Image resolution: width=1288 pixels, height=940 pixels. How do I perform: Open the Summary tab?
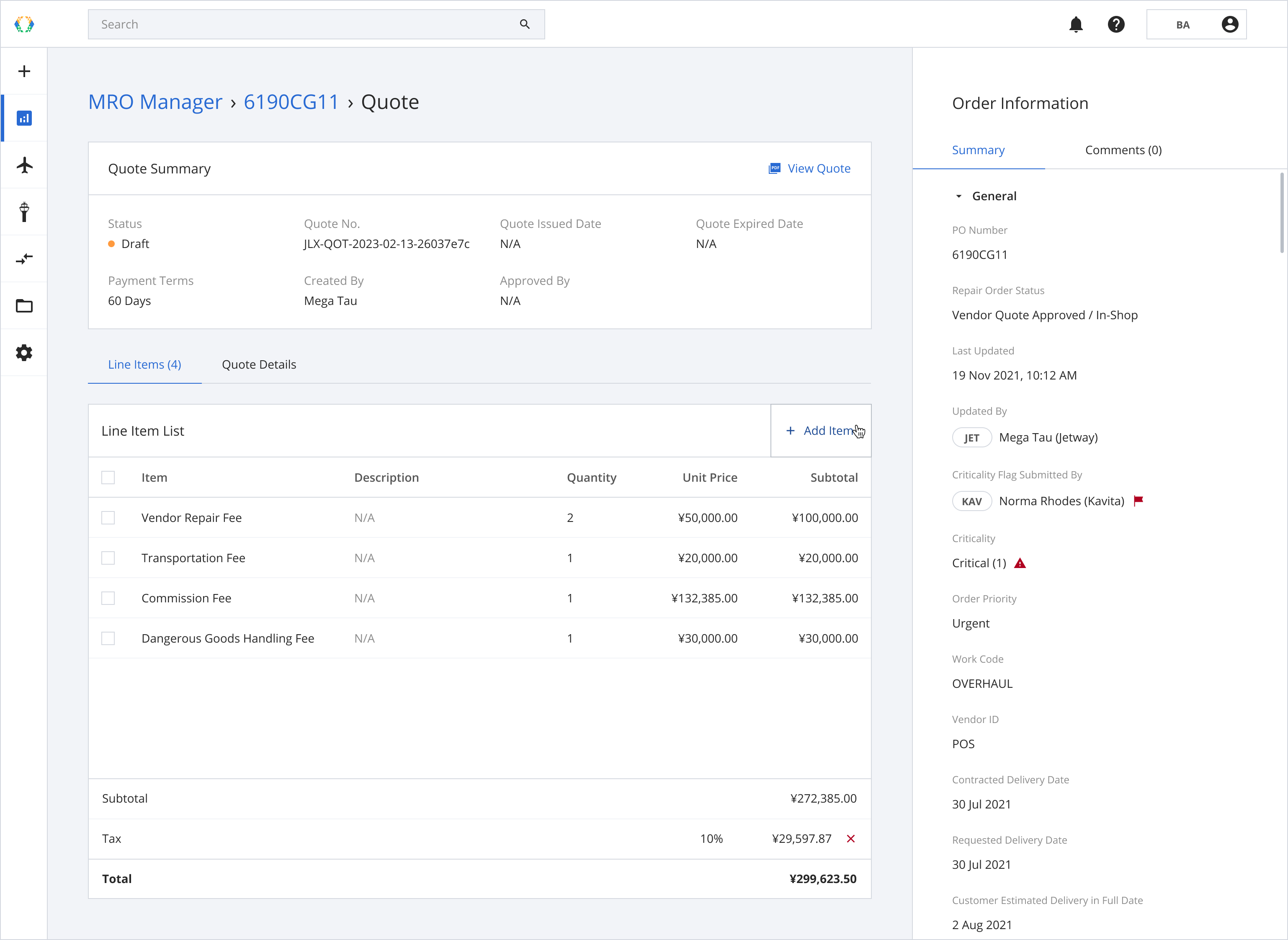(x=978, y=150)
